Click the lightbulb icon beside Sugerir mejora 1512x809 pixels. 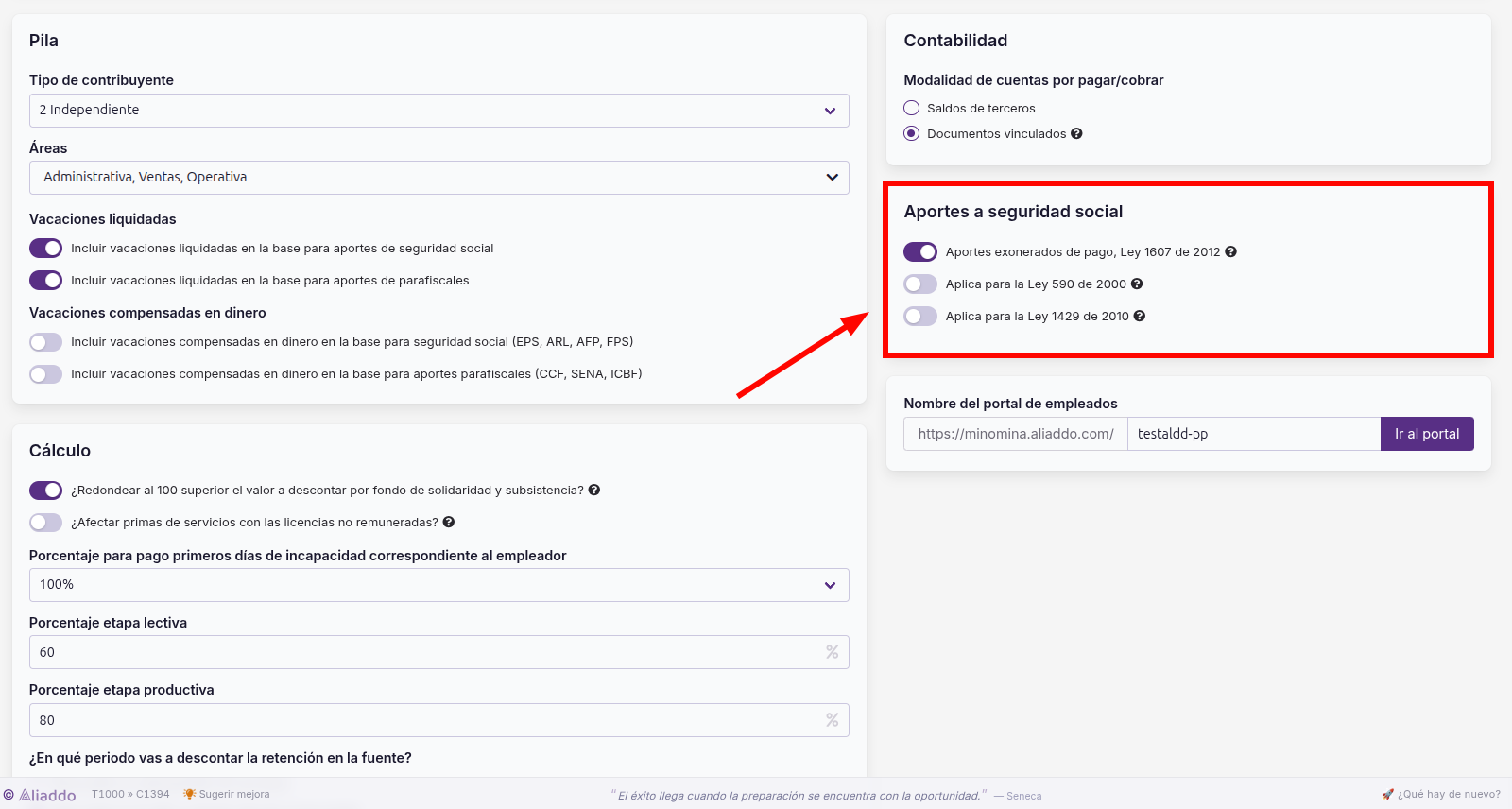point(189,794)
